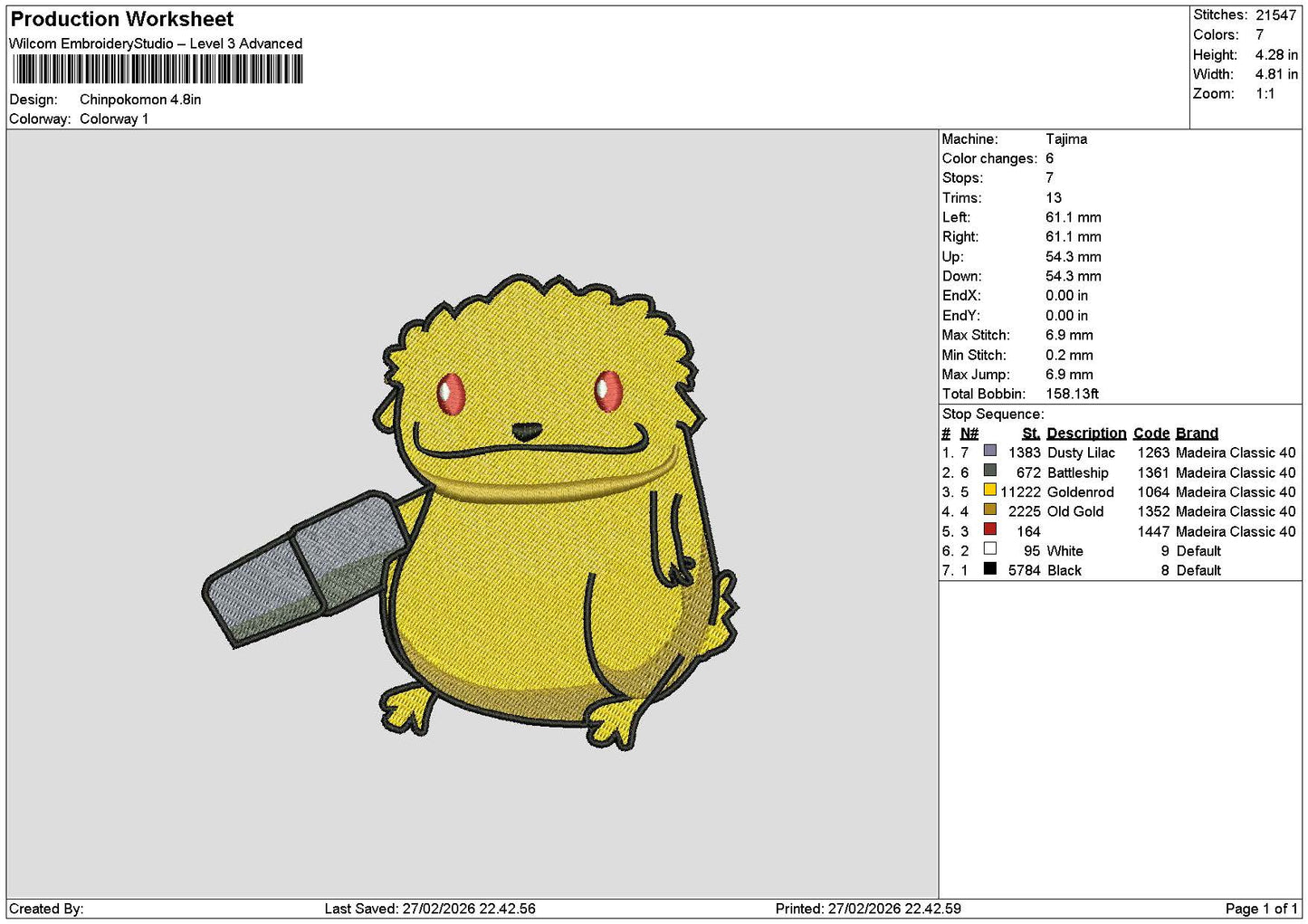
Task: Click the Width value 4.81 in
Action: tap(1276, 74)
